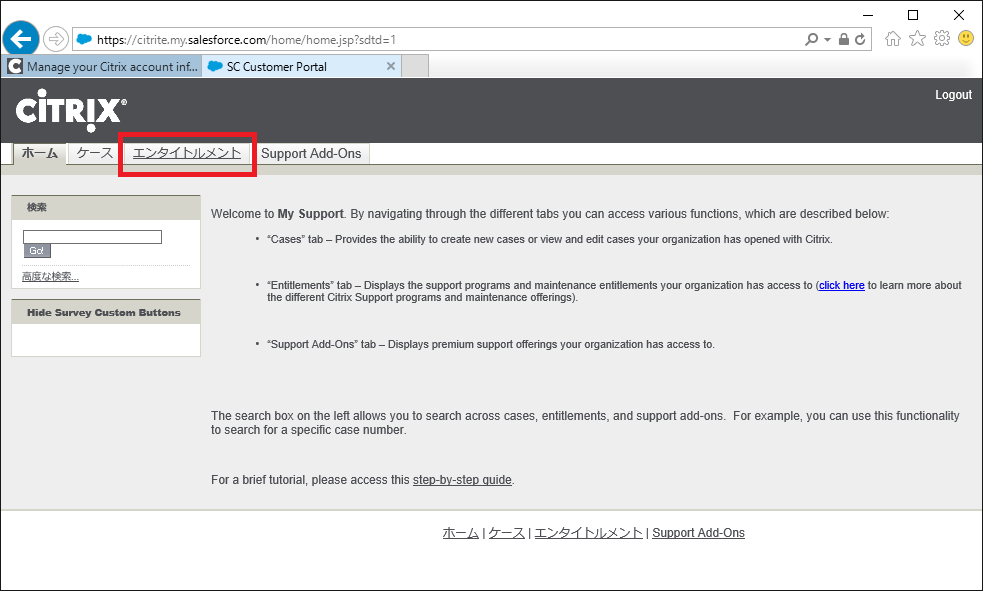Open the step-by-step guide link
Viewport: 983px width, 591px height.
point(462,480)
